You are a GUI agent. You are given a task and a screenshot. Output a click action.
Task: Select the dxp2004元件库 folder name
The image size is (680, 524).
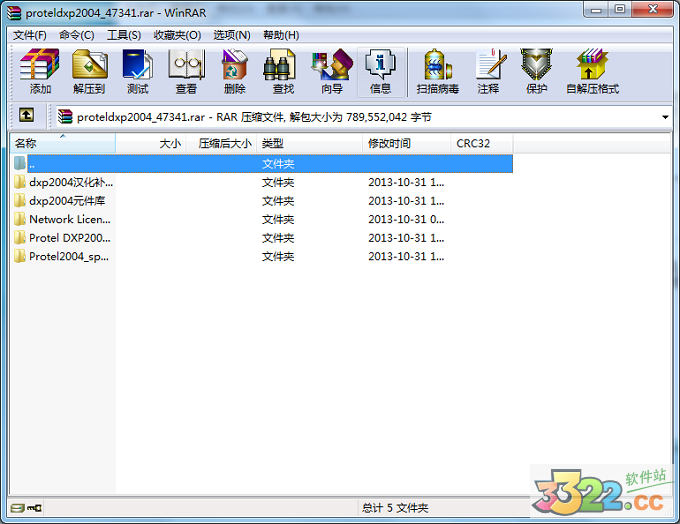pos(67,201)
